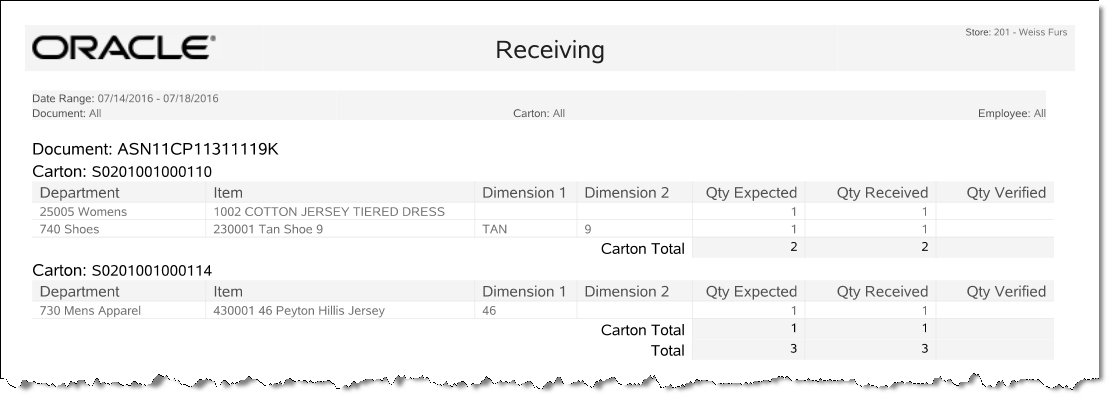Click the first carton's Department column header
This screenshot has height=395, width=1107.
pyautogui.click(x=80, y=192)
